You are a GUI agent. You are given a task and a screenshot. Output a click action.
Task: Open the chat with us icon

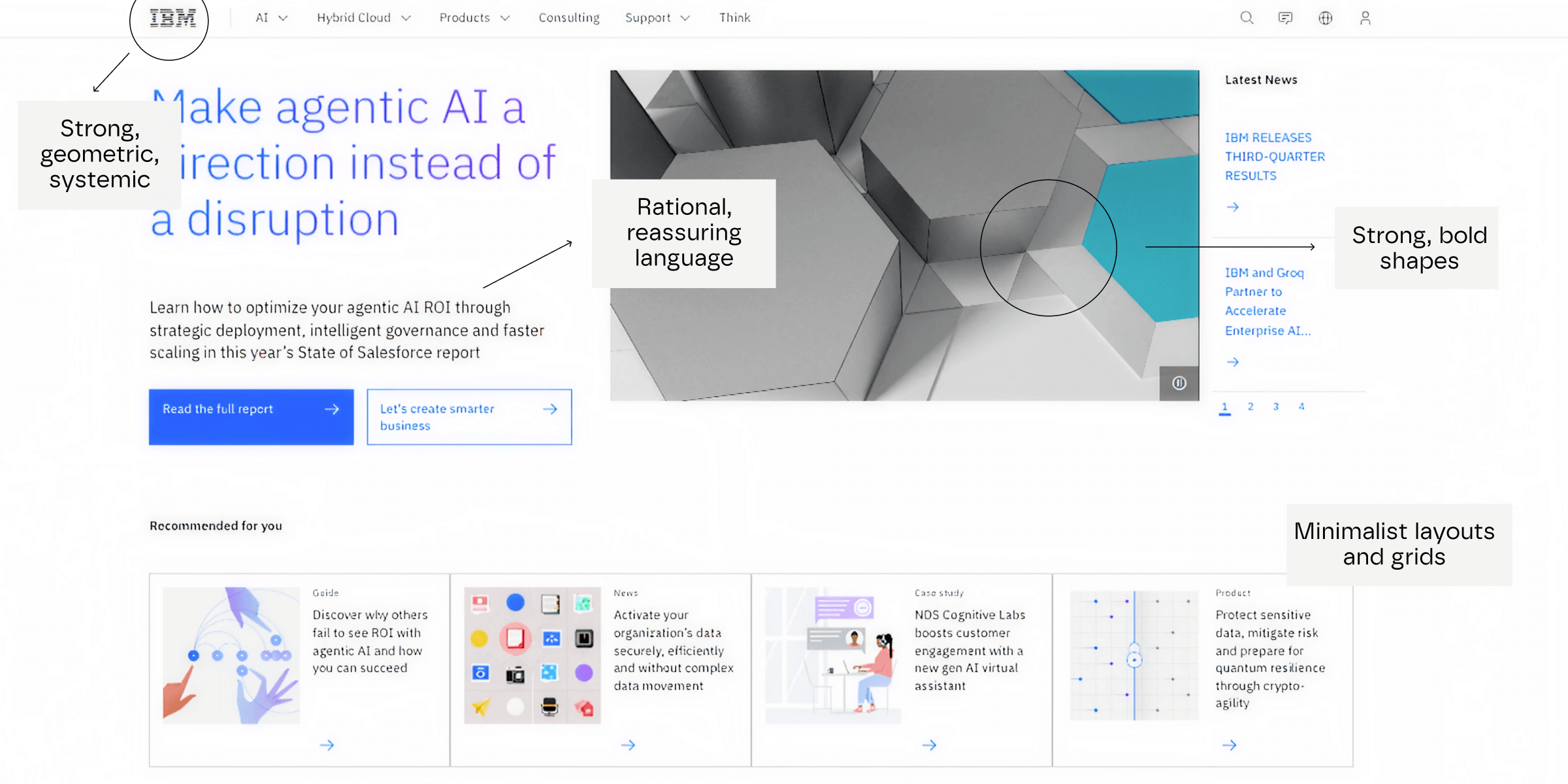(x=1285, y=18)
